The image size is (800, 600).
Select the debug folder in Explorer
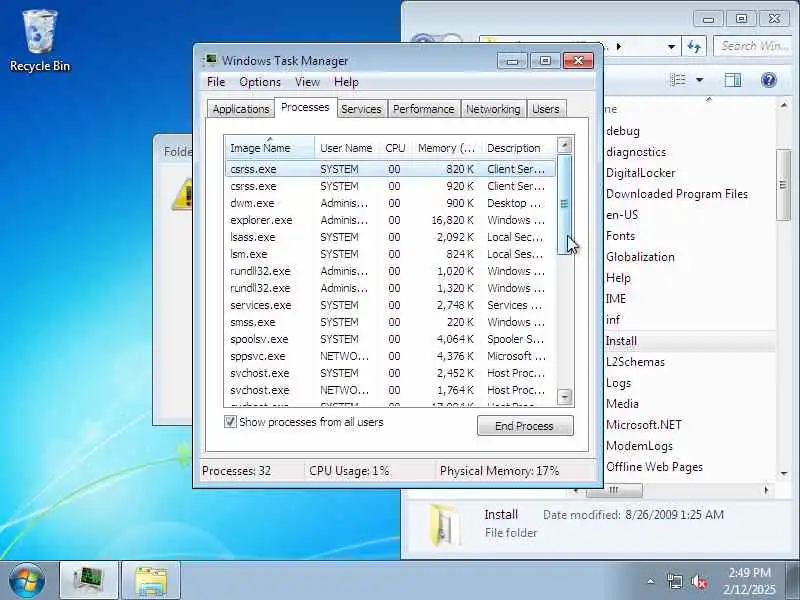(x=622, y=131)
